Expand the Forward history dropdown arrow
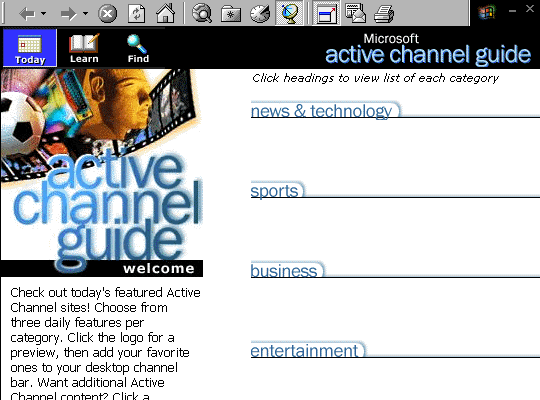 (85, 14)
